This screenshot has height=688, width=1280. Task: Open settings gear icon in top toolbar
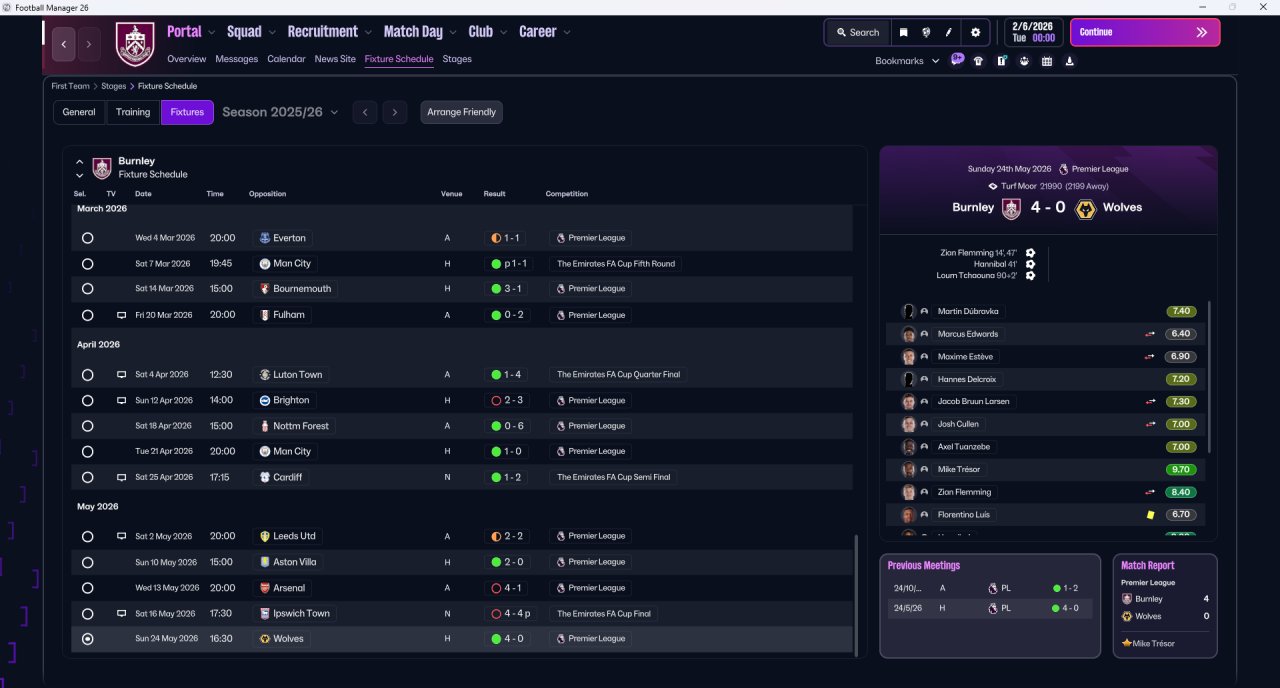(976, 32)
